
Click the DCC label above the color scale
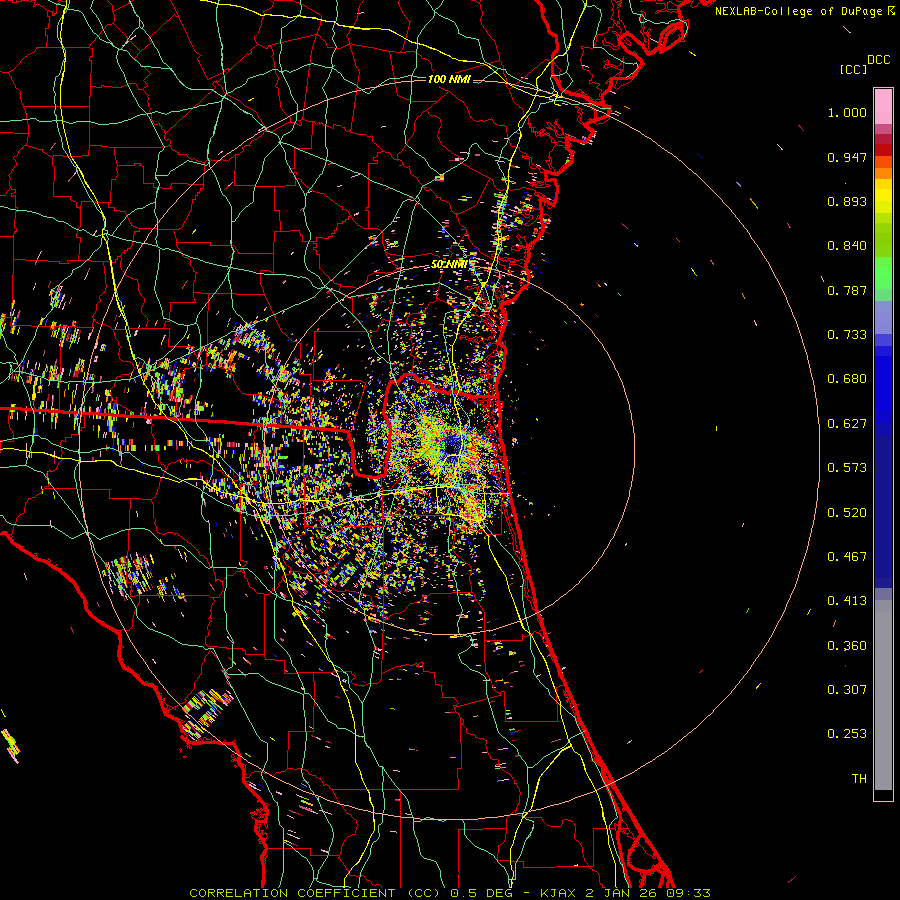(878, 60)
